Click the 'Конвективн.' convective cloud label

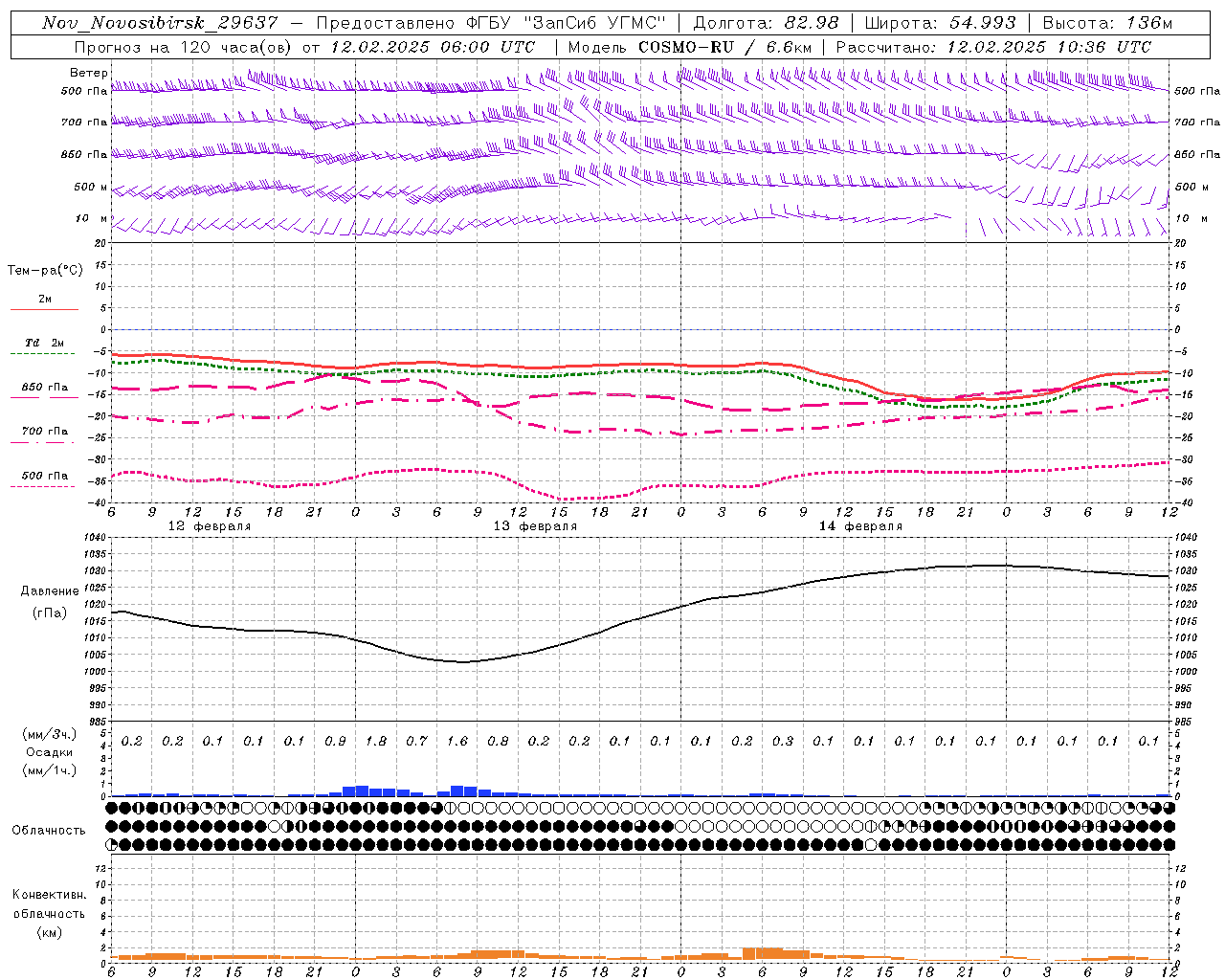(x=50, y=895)
